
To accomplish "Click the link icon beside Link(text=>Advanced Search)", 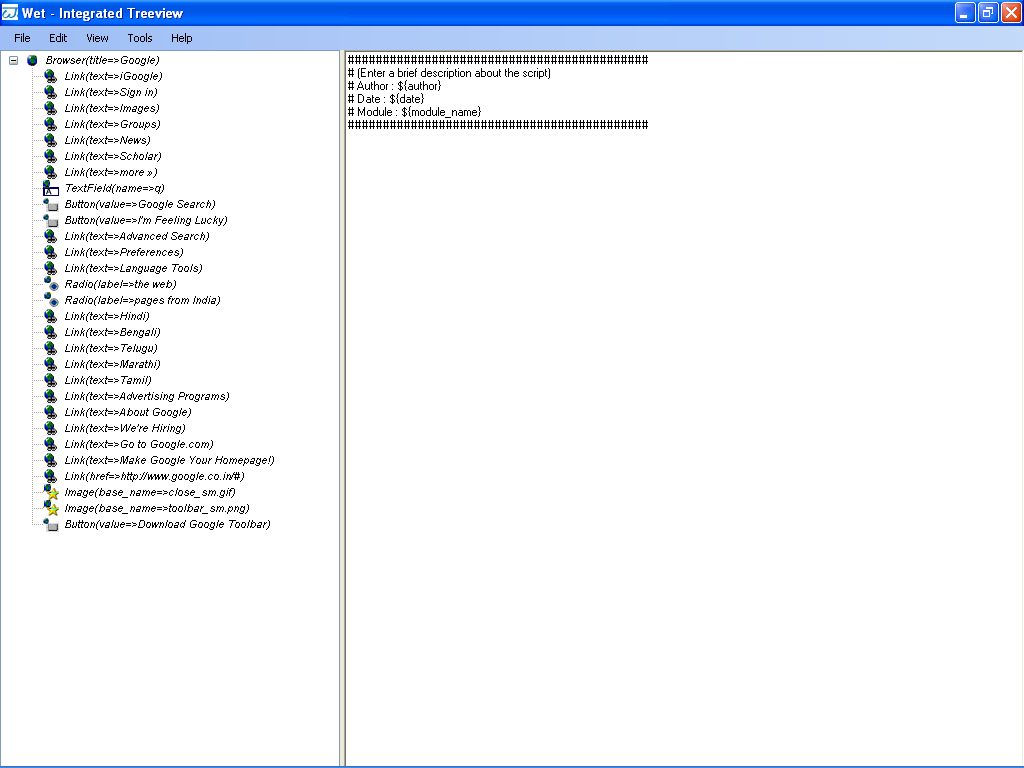I will pyautogui.click(x=50, y=236).
